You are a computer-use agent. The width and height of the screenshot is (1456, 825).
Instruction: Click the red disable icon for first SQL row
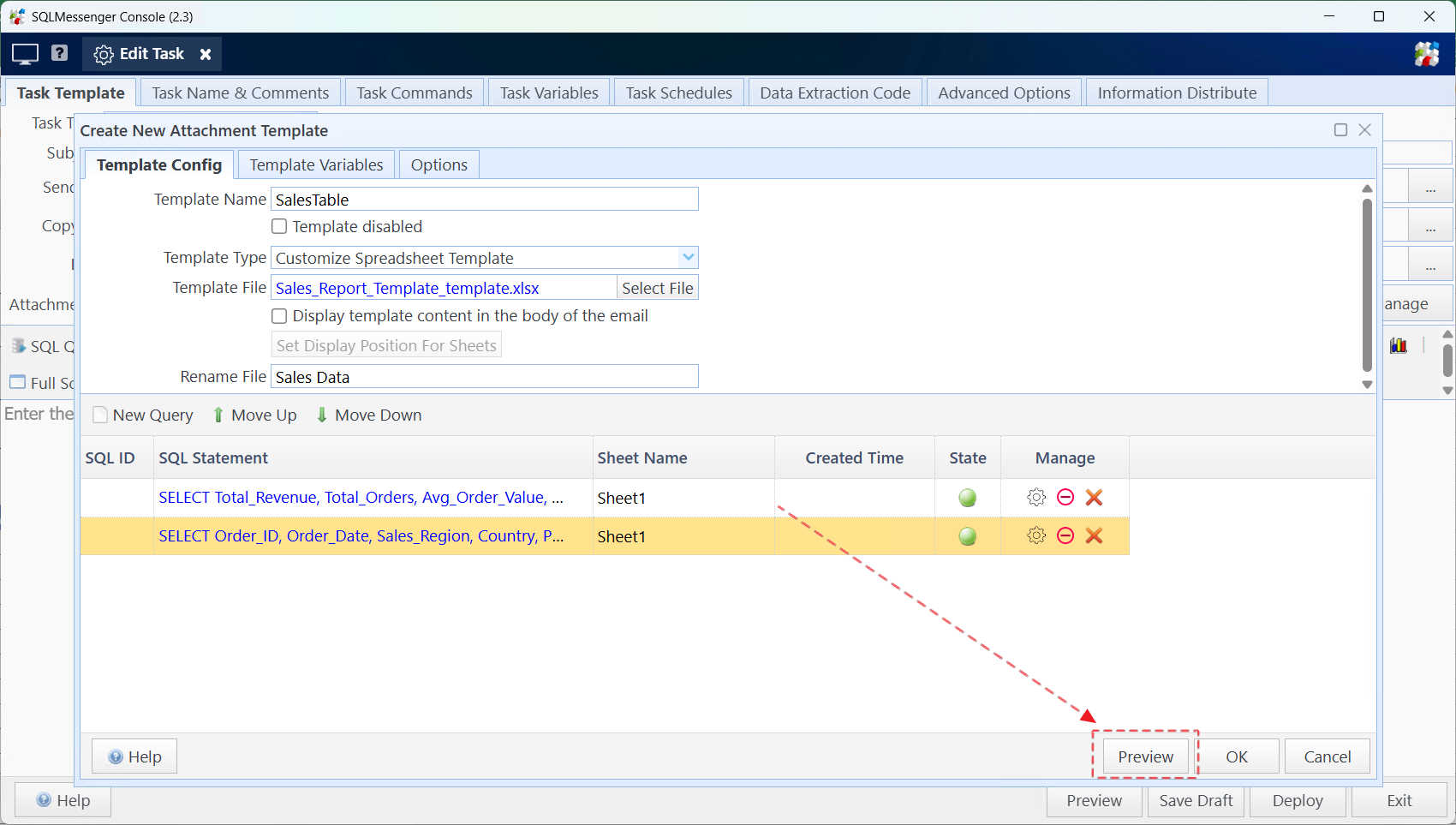click(1065, 498)
